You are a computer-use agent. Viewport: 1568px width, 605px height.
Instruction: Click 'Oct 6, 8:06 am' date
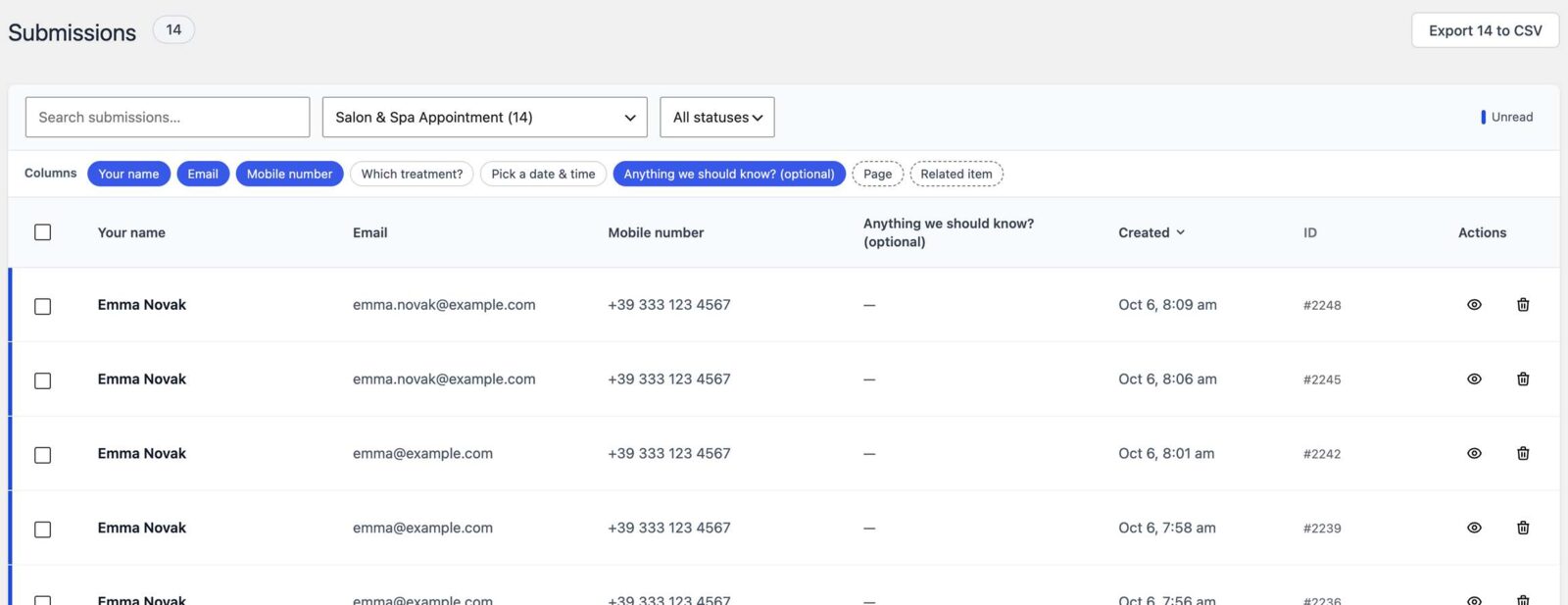click(x=1167, y=379)
